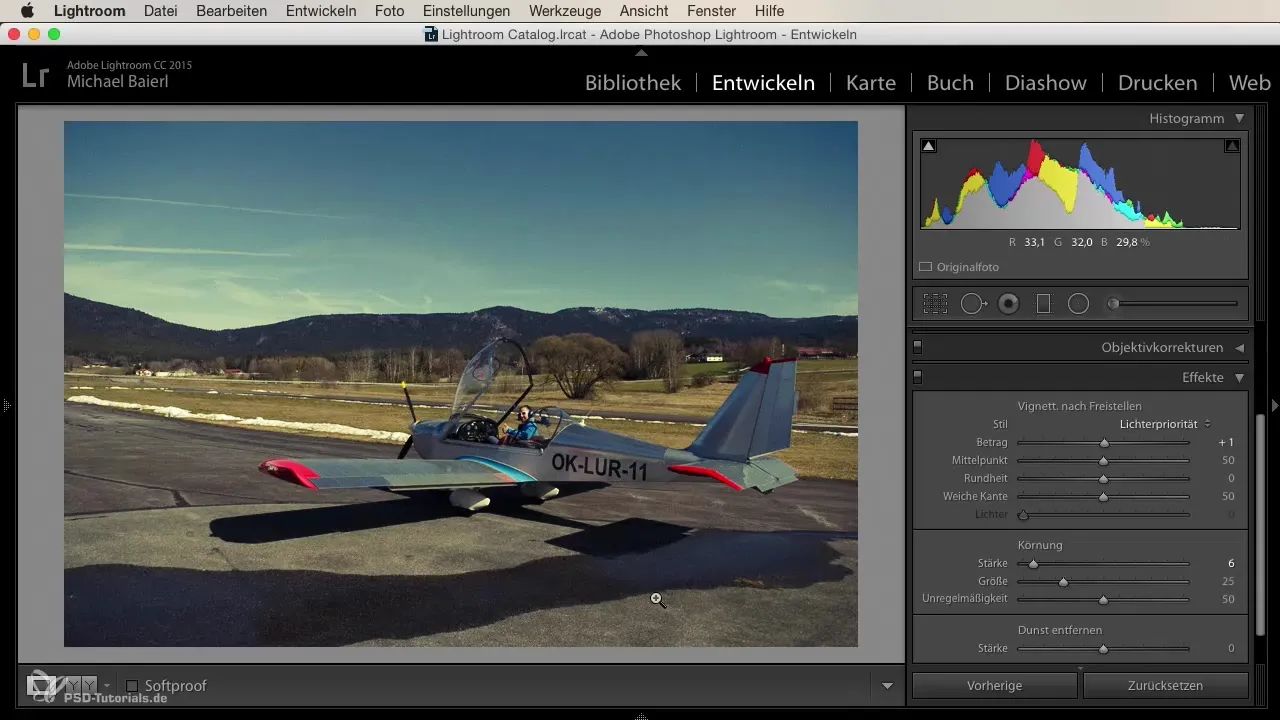This screenshot has width=1280, height=720.
Task: Click the Körnung Stärke value 6
Action: [x=1231, y=564]
